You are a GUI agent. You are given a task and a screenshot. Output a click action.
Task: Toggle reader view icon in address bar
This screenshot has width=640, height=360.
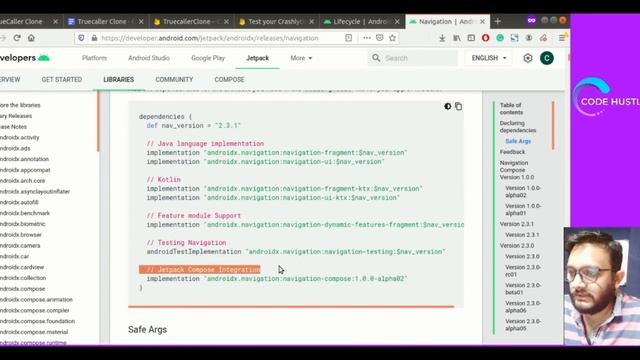pos(349,38)
